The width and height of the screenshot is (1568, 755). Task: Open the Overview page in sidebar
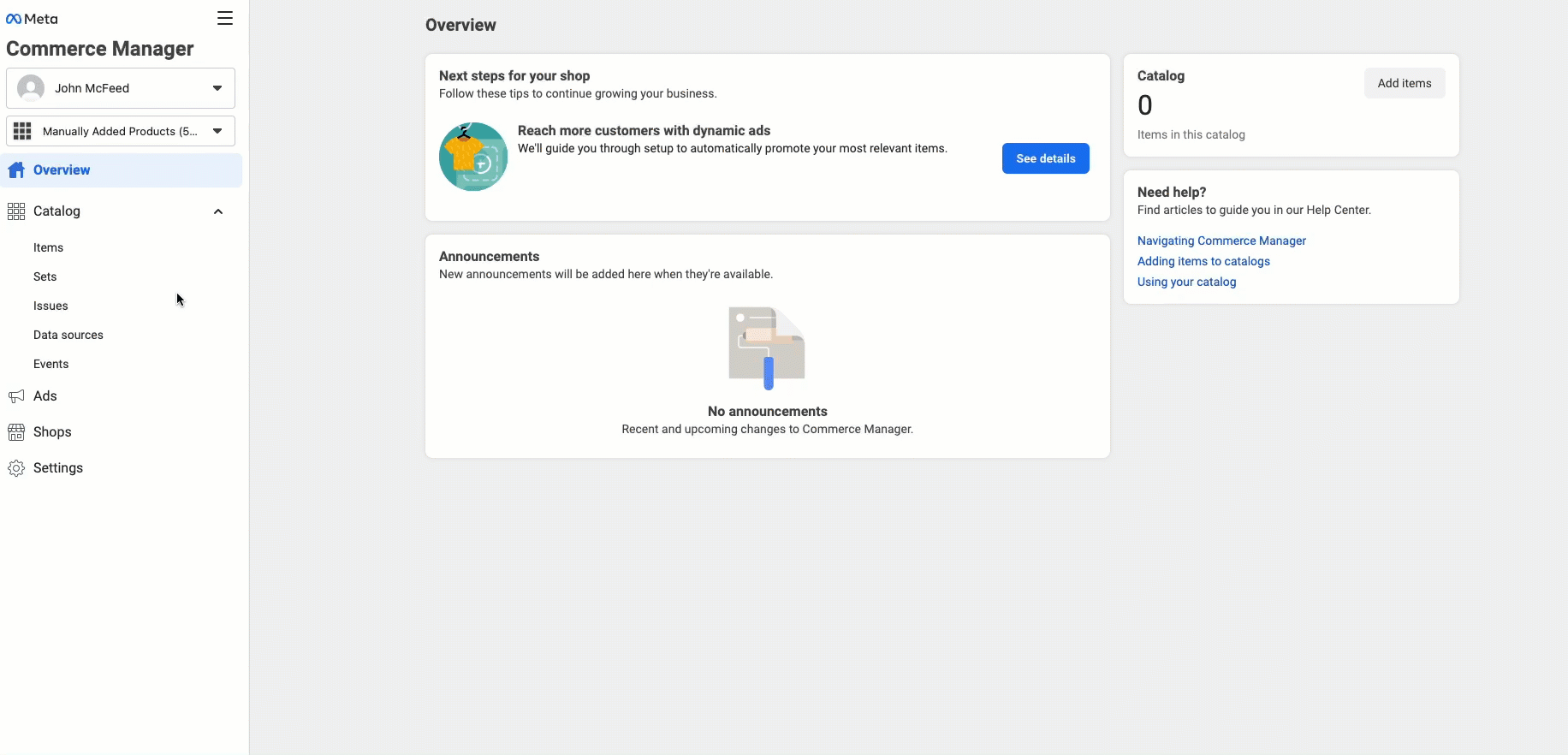click(x=122, y=170)
